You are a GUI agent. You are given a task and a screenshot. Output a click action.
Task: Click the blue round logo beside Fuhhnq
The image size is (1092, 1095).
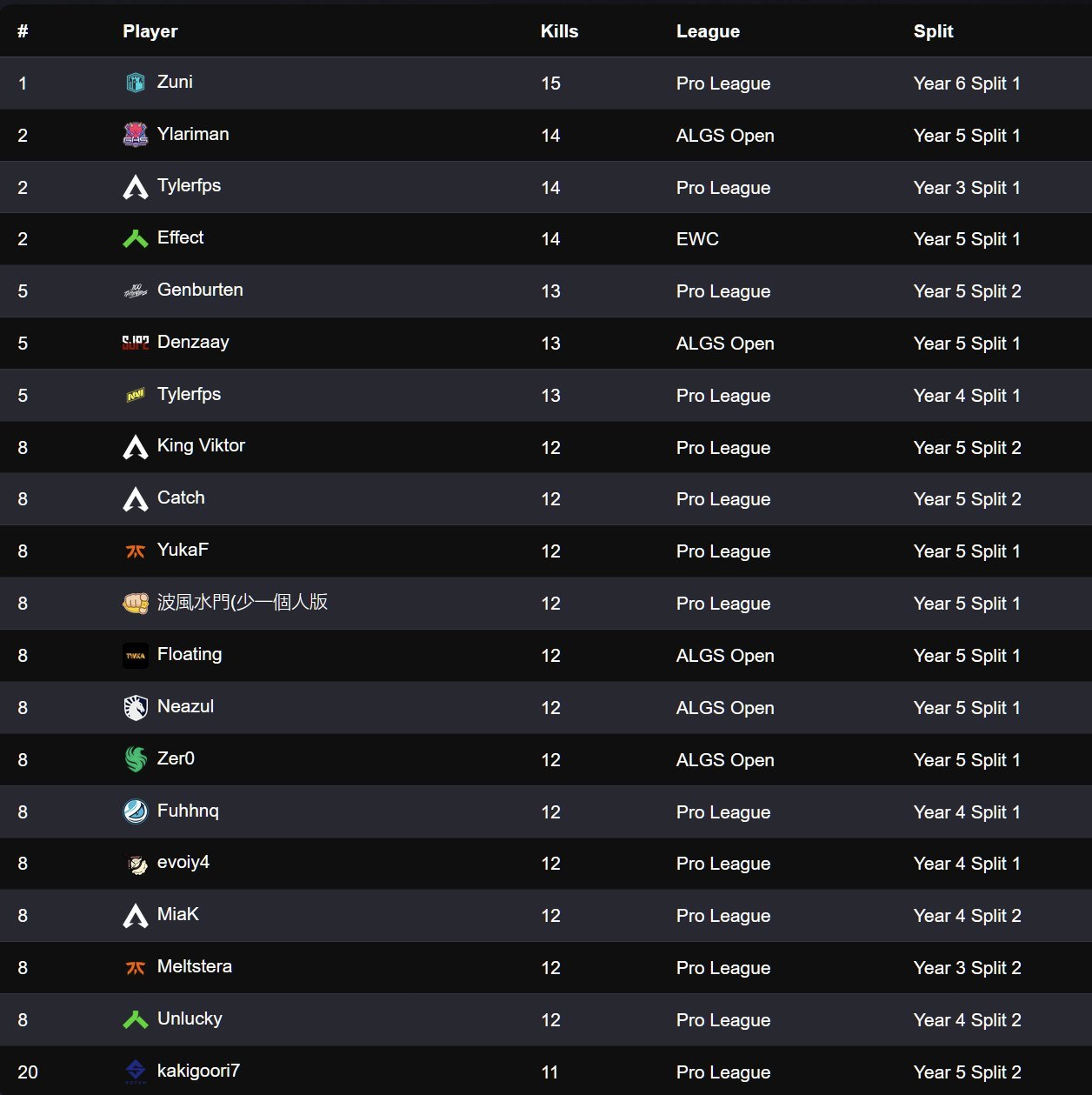(x=136, y=811)
